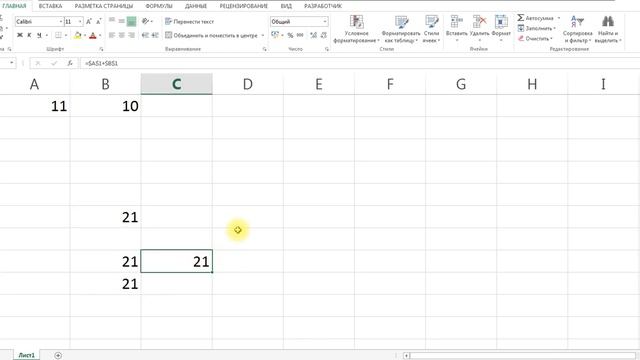Toggle bold (Ж) formatting
Viewport: 640px width, 360px height.
click(20, 36)
